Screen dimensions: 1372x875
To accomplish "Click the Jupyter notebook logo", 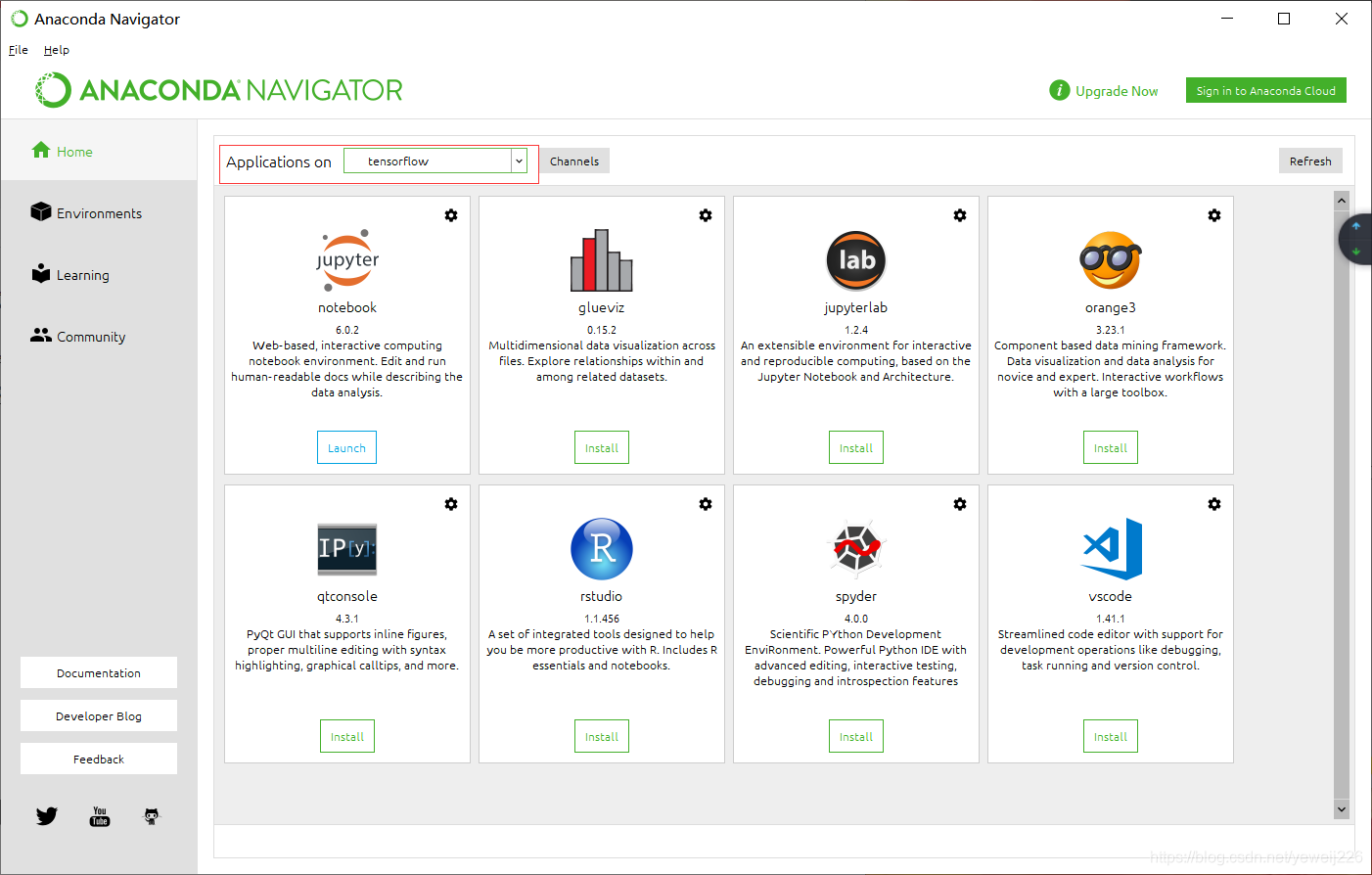I will click(x=347, y=260).
